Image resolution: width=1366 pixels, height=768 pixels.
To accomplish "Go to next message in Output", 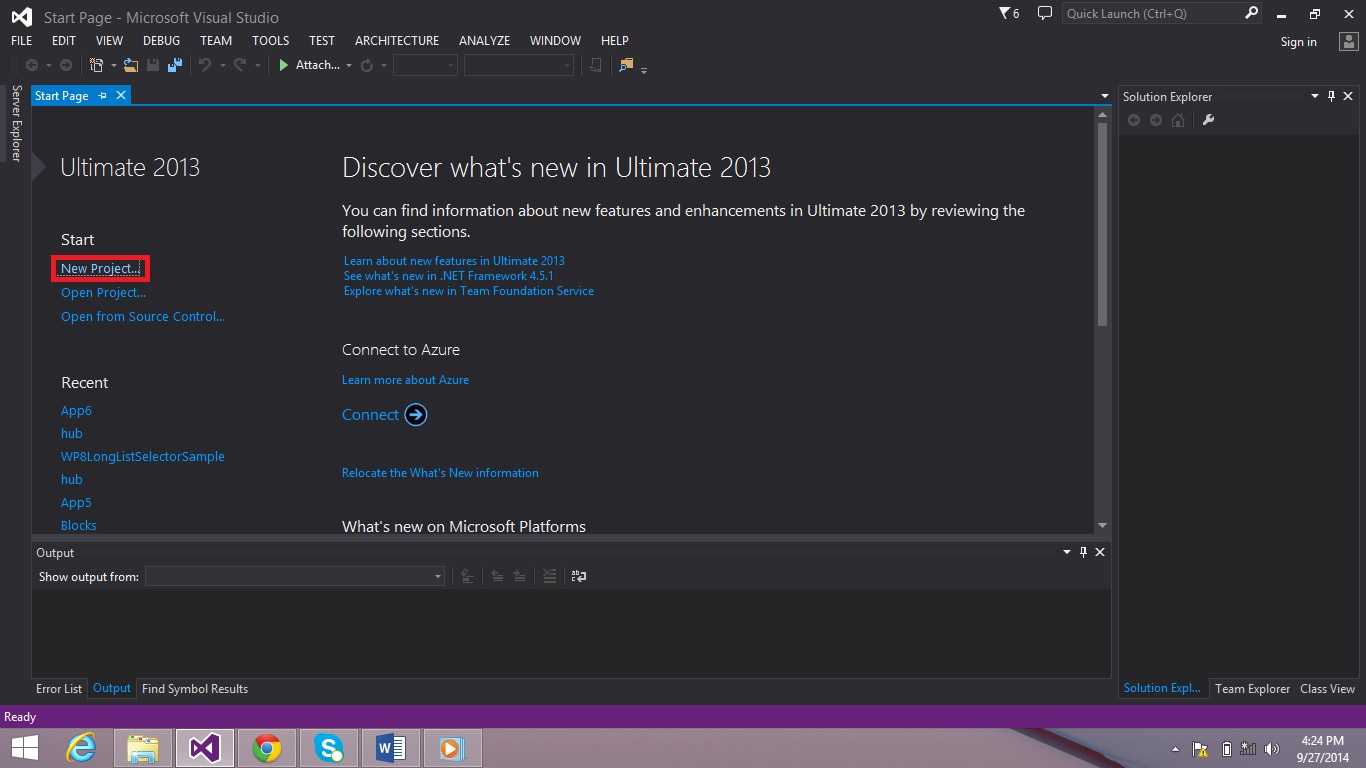I will tap(519, 576).
